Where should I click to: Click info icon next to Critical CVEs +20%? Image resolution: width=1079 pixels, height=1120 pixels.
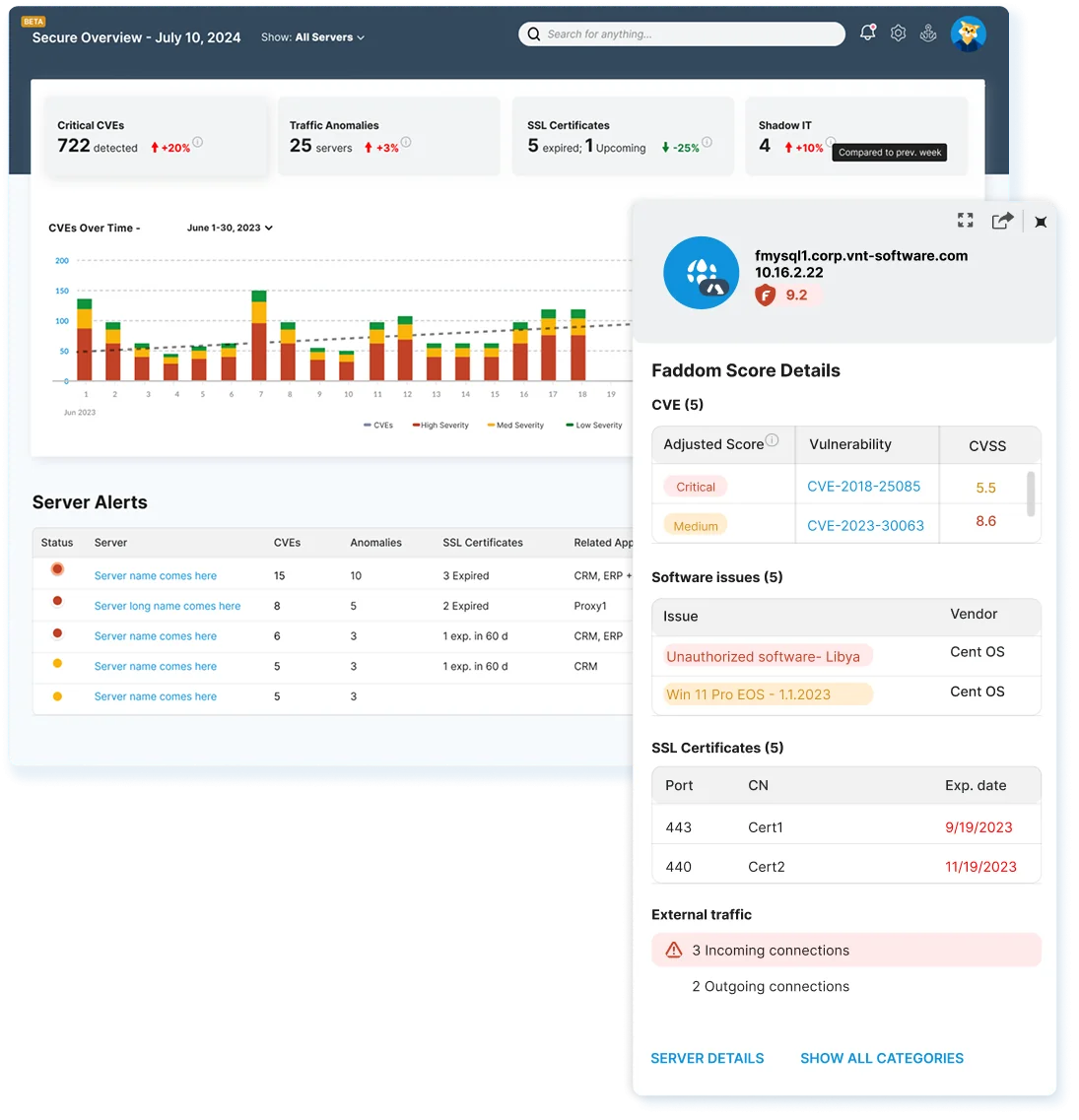point(197,143)
